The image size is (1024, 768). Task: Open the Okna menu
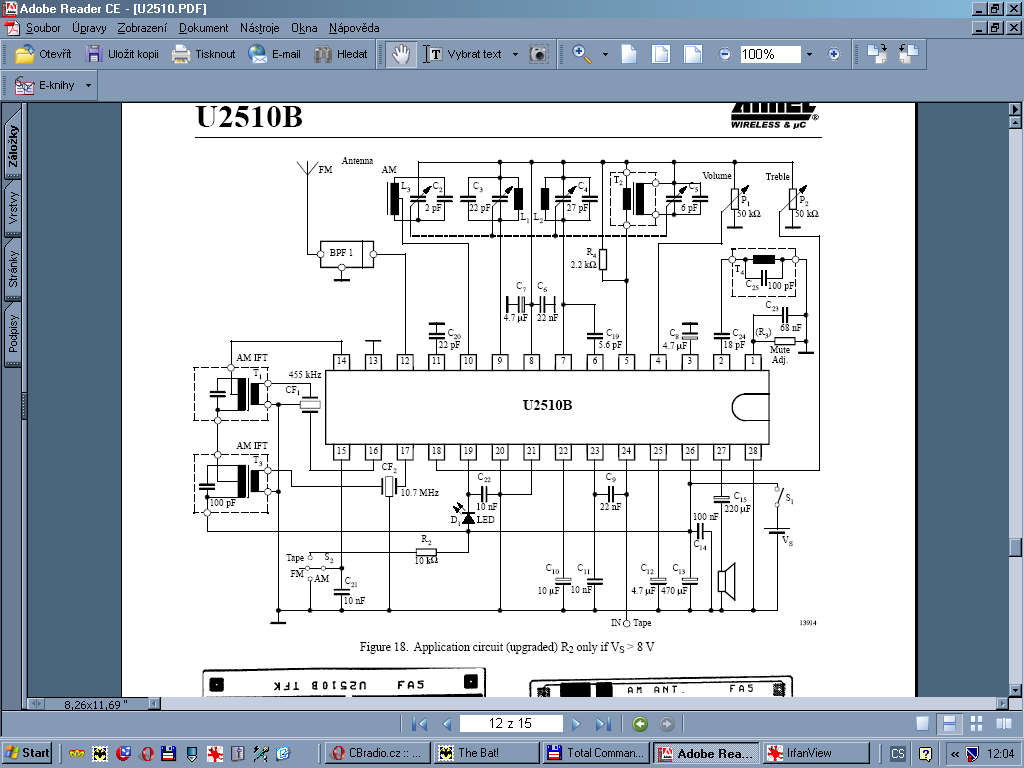pos(304,28)
